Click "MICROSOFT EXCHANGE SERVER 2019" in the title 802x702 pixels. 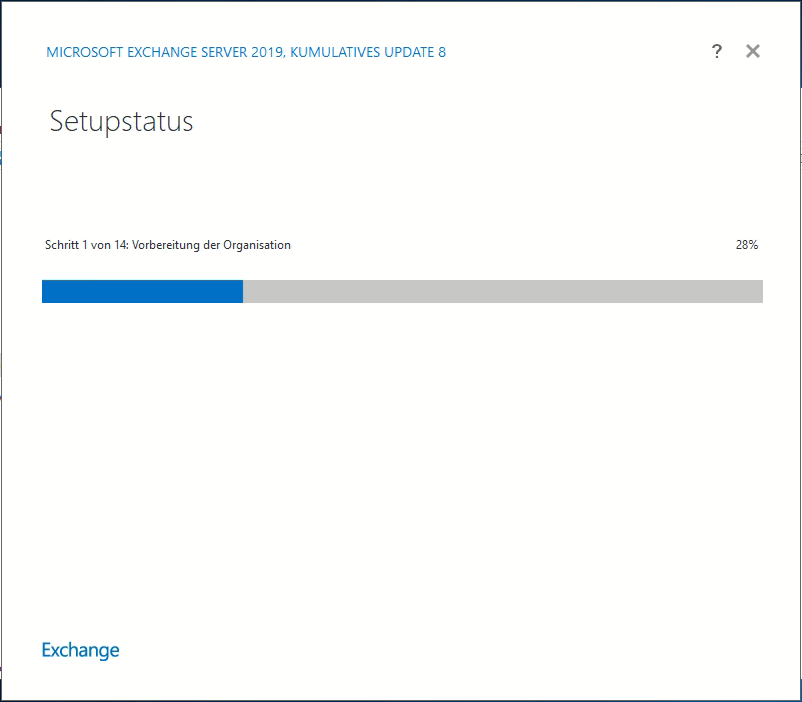(165, 52)
